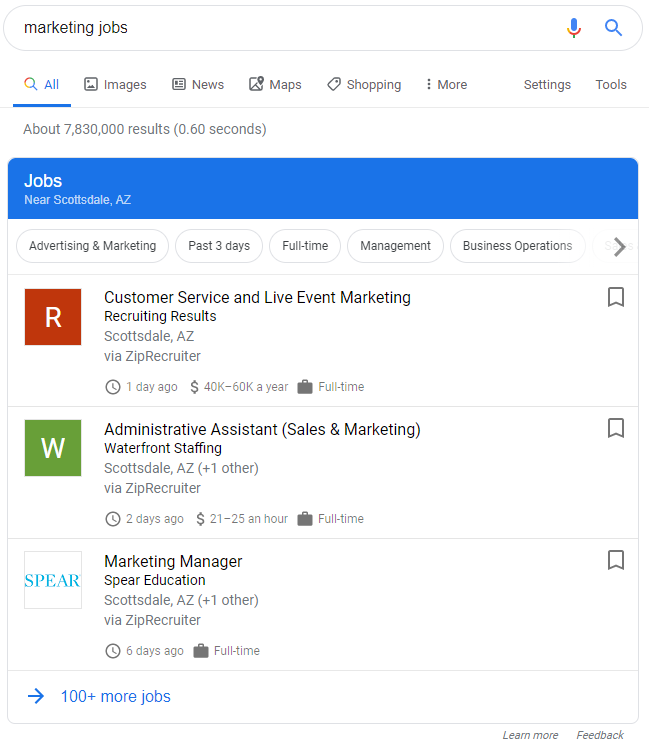Click the blue search magnifier icon

click(613, 28)
